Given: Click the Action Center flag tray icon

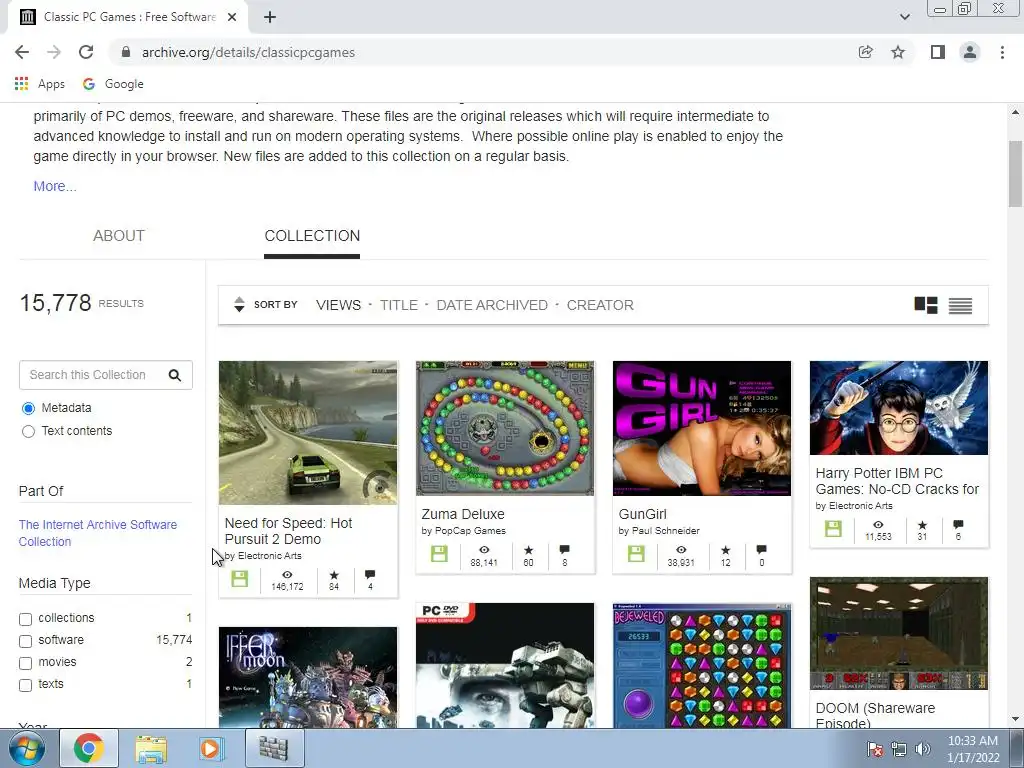Looking at the screenshot, I should pyautogui.click(x=875, y=749).
